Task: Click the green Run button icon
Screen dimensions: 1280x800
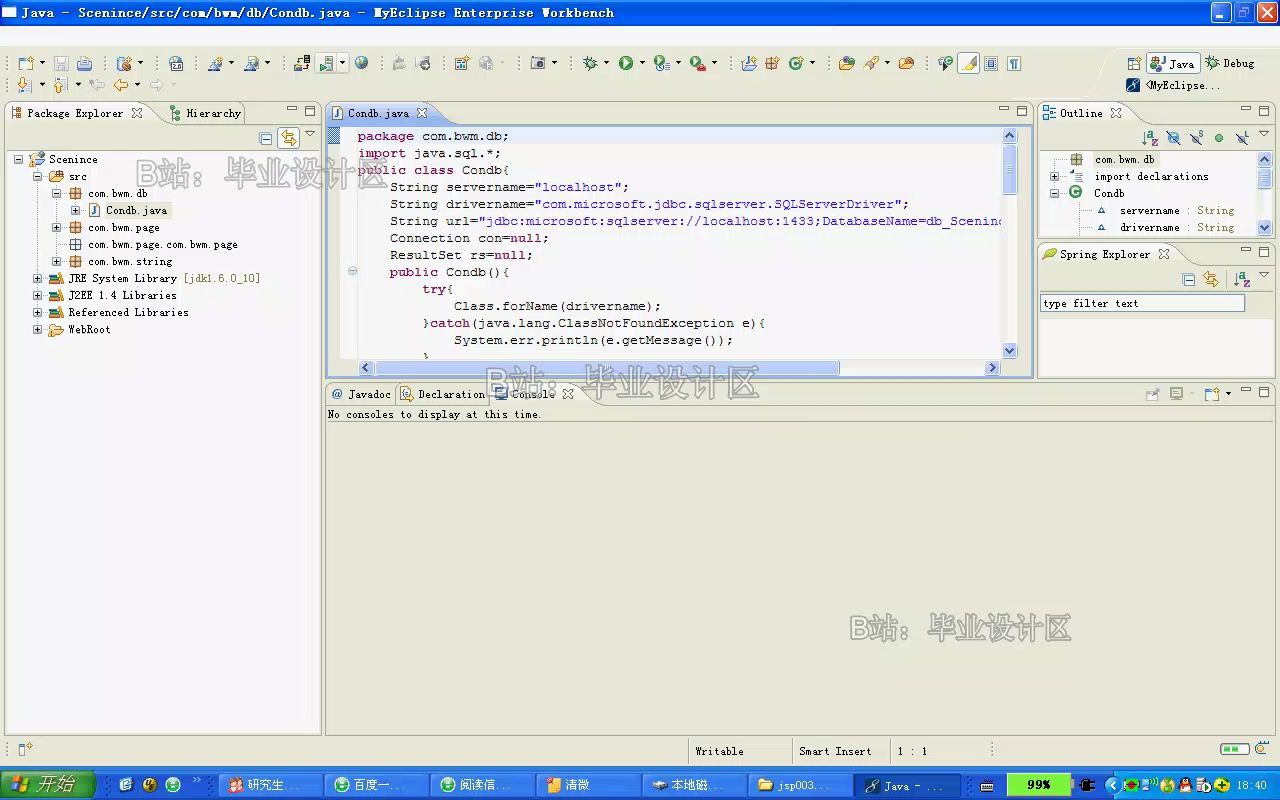Action: pos(626,63)
